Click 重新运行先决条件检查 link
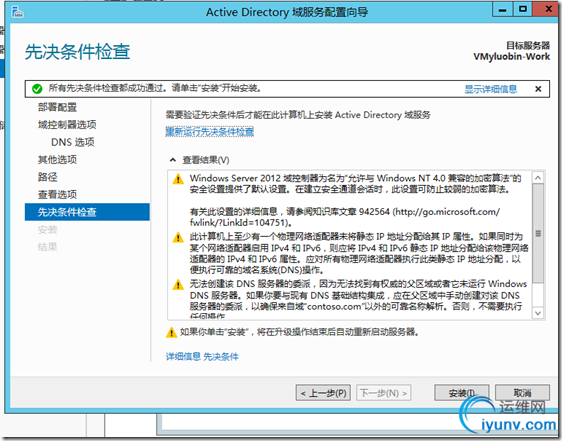 tap(210, 132)
